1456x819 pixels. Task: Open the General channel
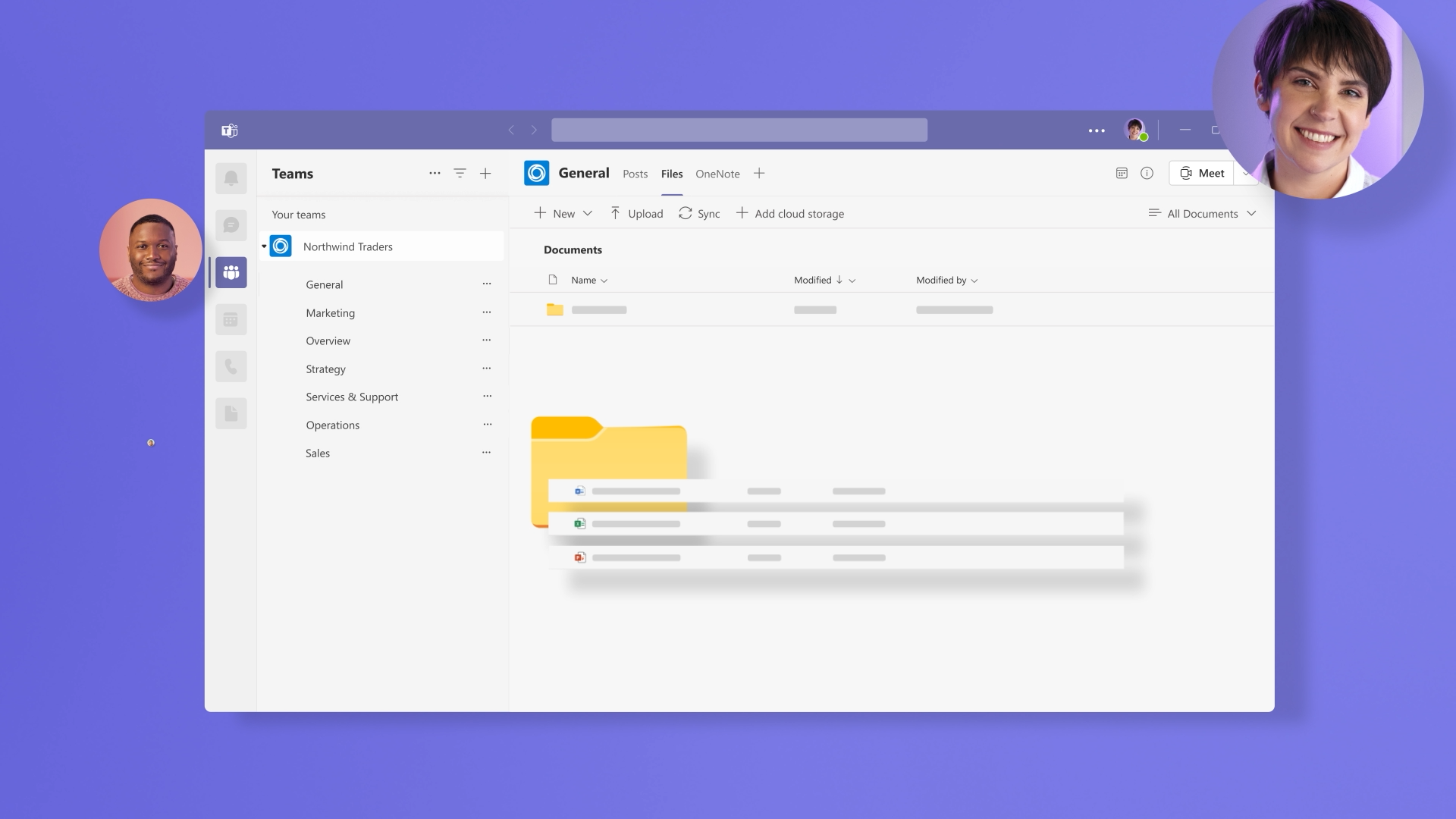coord(325,284)
